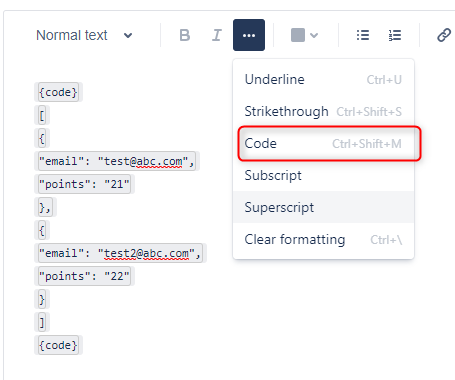Click the "points": "22" line
Image resolution: width=455 pixels, height=380 pixels.
click(84, 276)
